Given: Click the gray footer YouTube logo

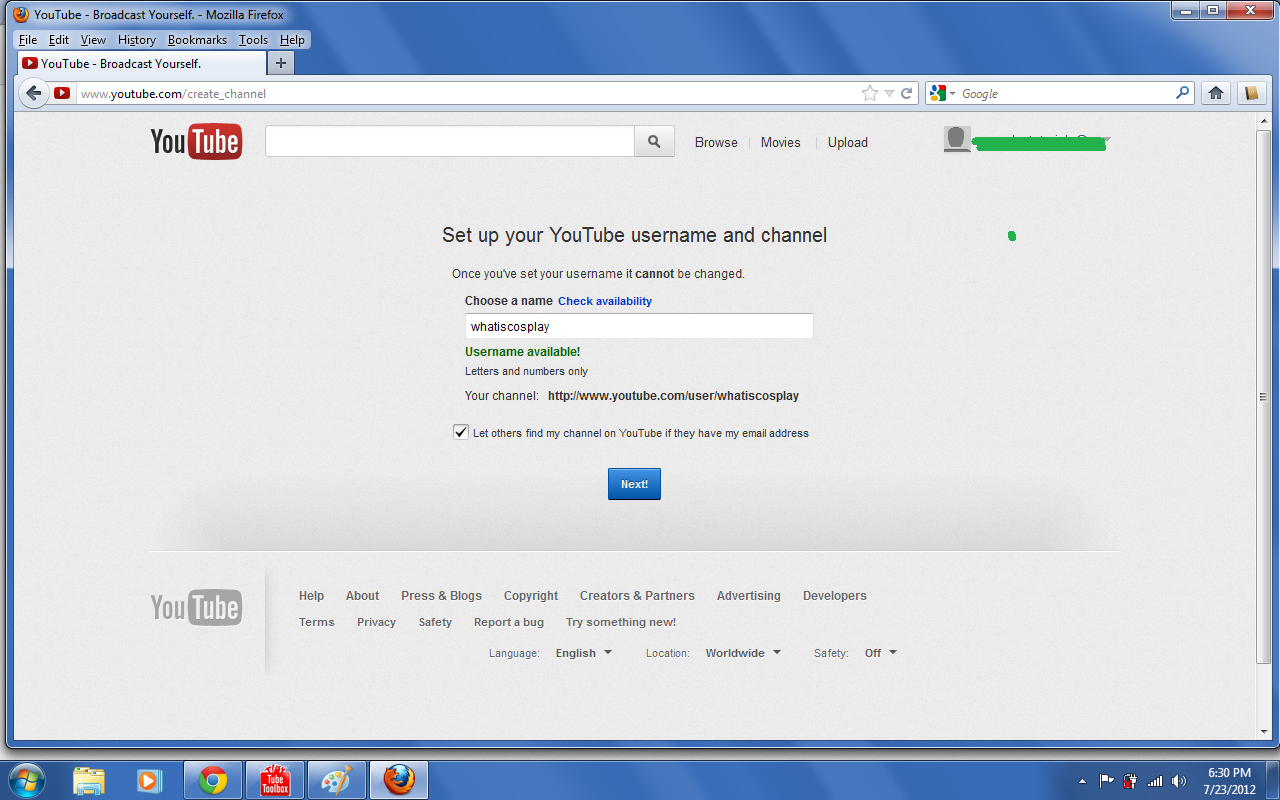Looking at the screenshot, I should 196,607.
